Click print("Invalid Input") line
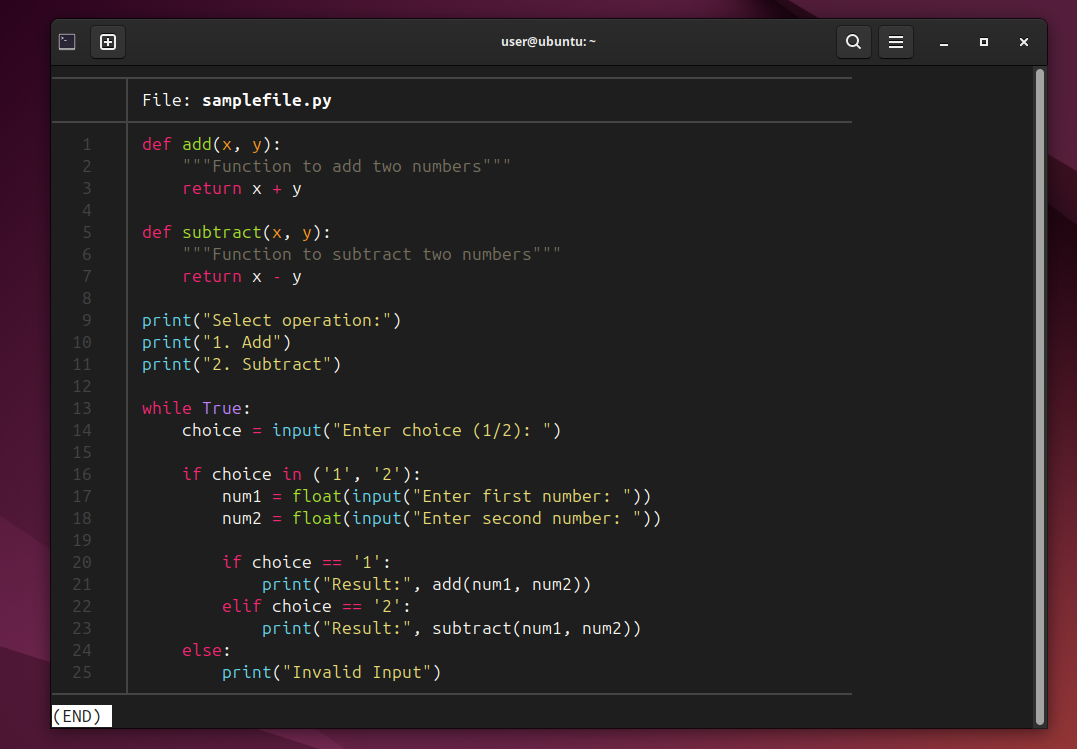This screenshot has height=749, width=1077. [x=332, y=672]
